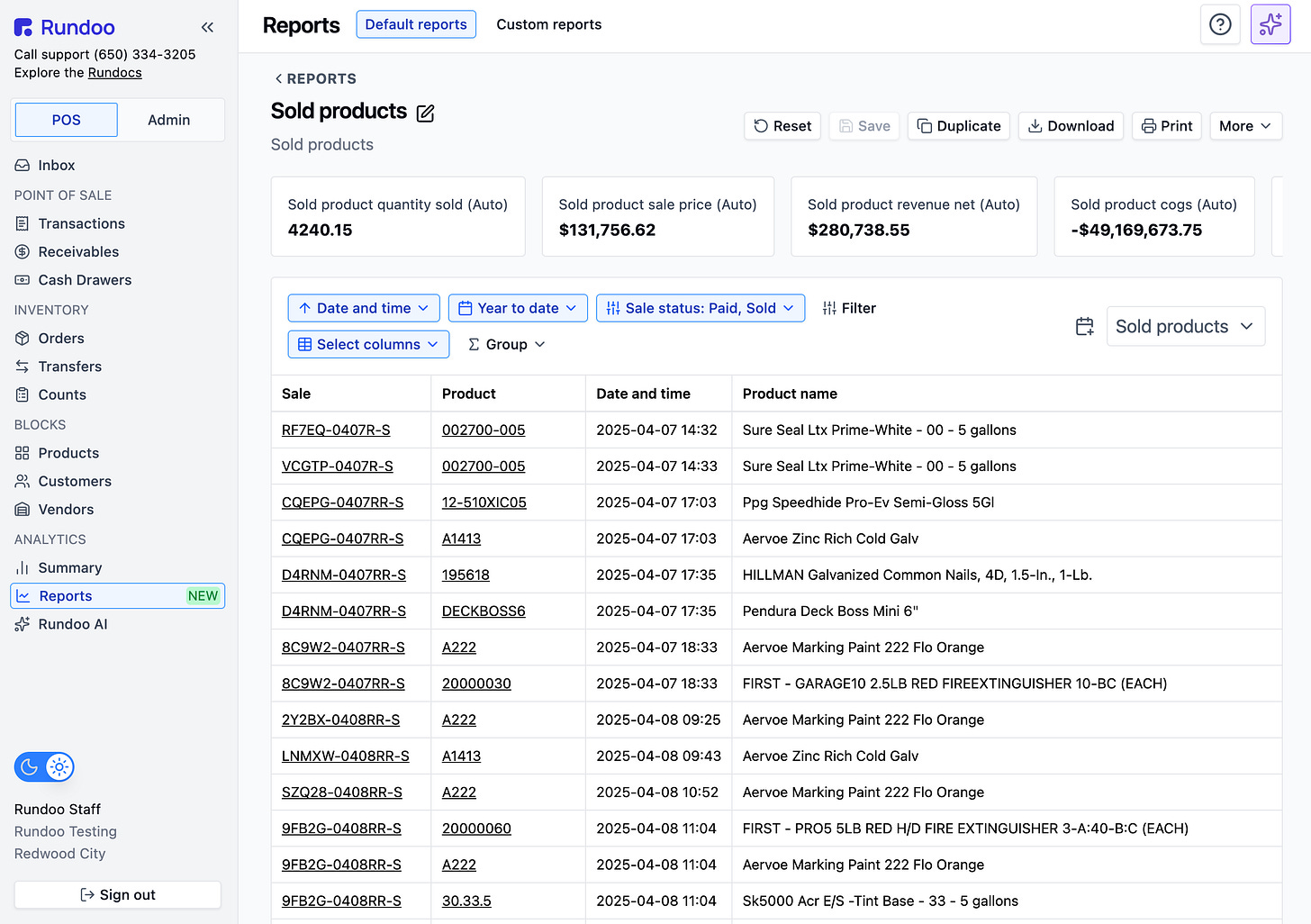1311x924 pixels.
Task: Open product 20000030
Action: point(476,684)
